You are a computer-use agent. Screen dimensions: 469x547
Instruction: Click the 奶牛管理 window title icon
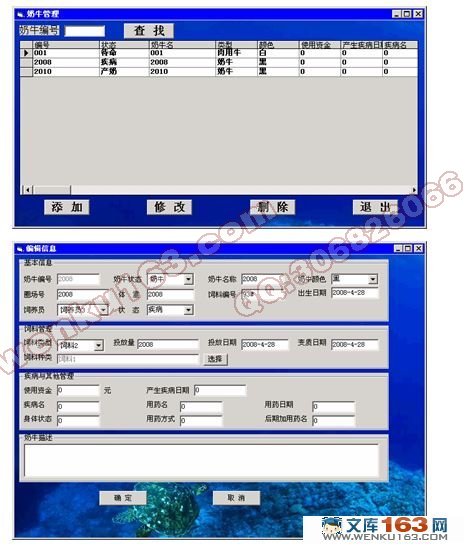coord(21,15)
